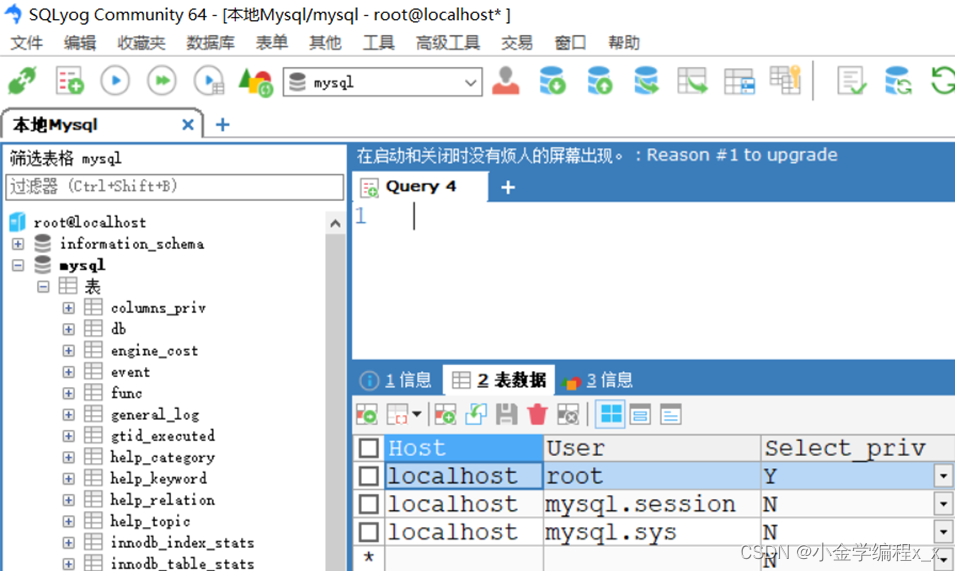Click the object browser scroll up arrow

[335, 223]
